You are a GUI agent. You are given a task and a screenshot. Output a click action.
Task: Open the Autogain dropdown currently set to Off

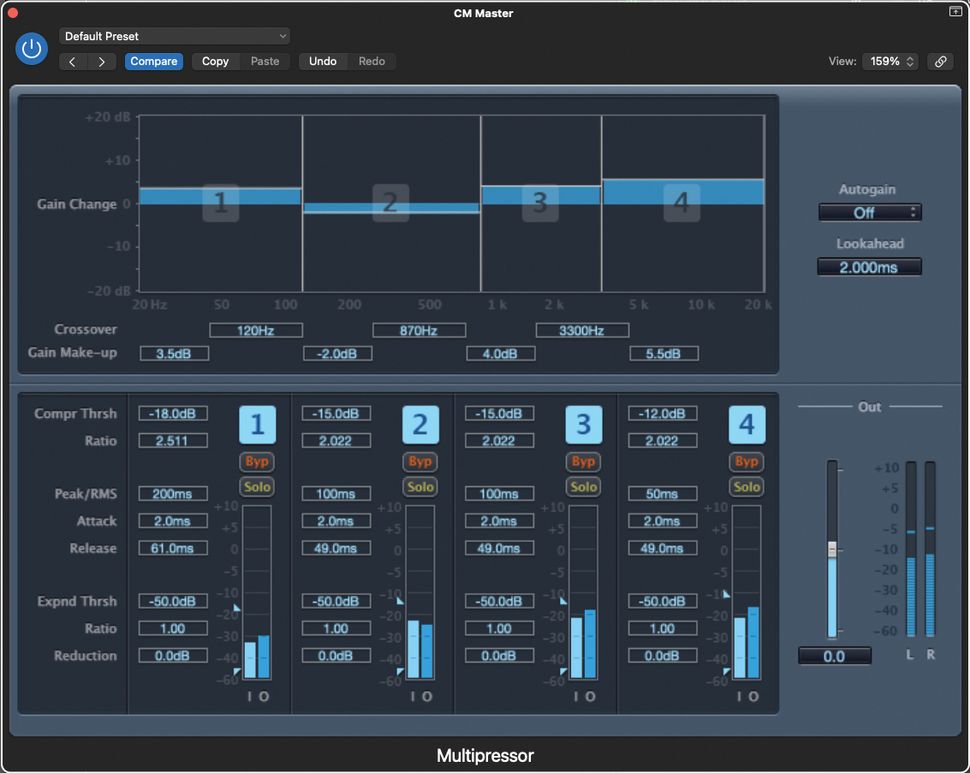click(869, 212)
